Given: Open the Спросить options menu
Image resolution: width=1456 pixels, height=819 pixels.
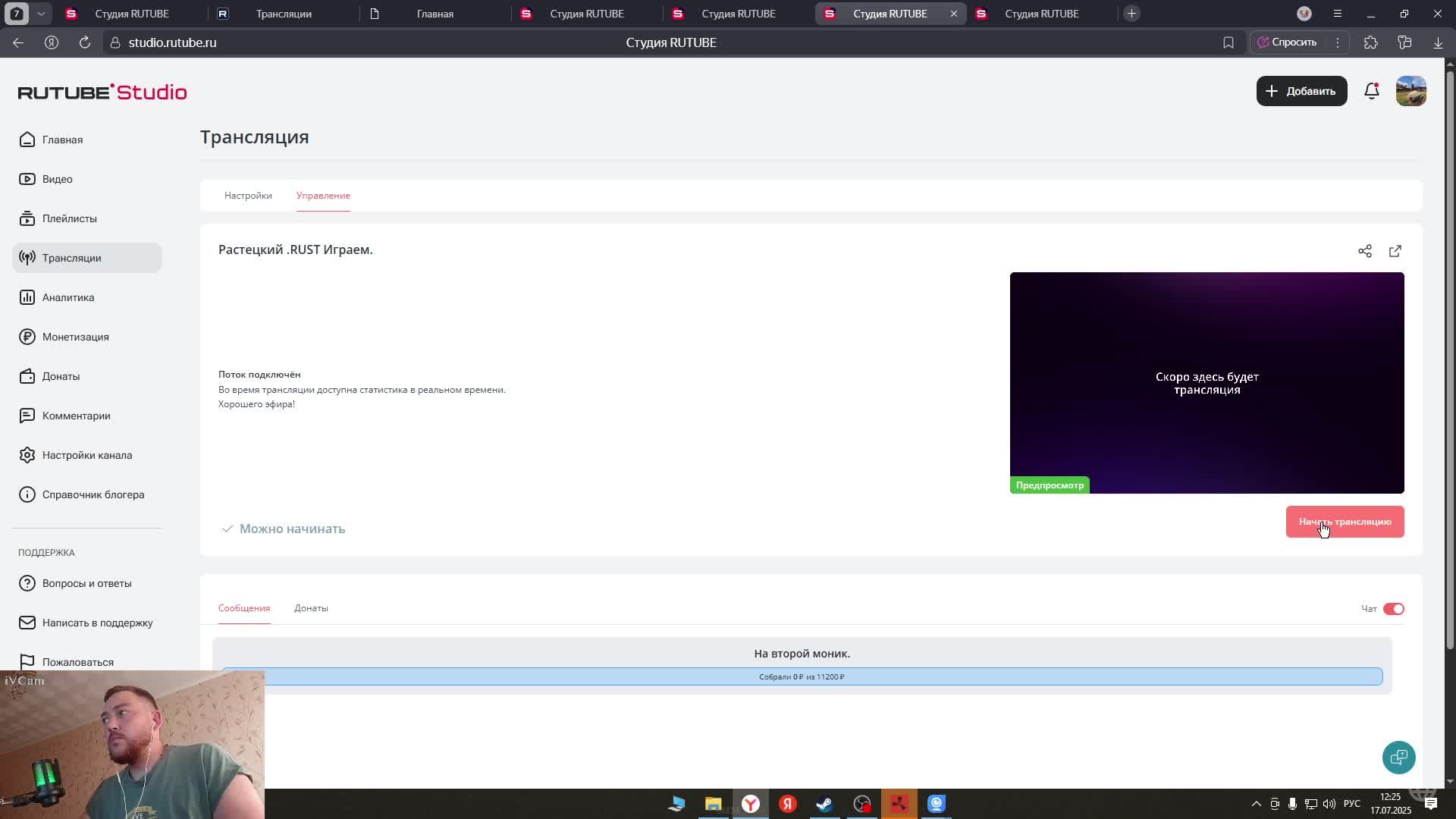Looking at the screenshot, I should tap(1338, 42).
